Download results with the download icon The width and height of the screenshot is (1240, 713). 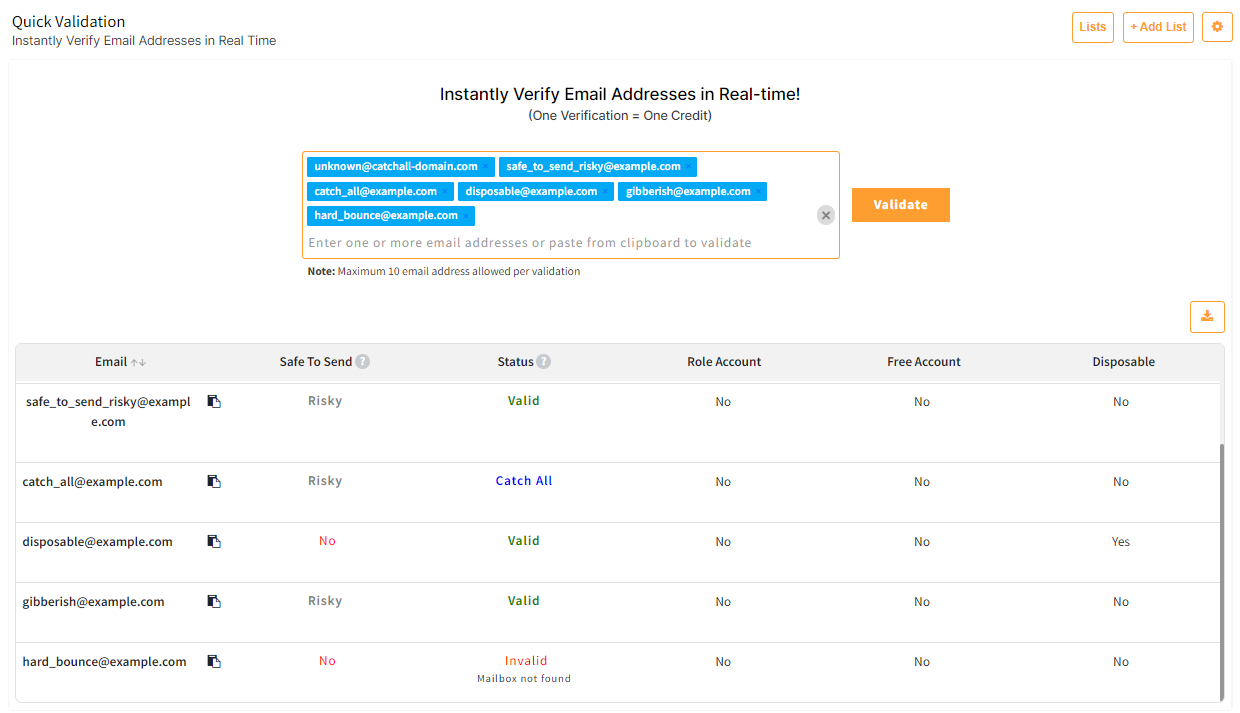pos(1207,317)
